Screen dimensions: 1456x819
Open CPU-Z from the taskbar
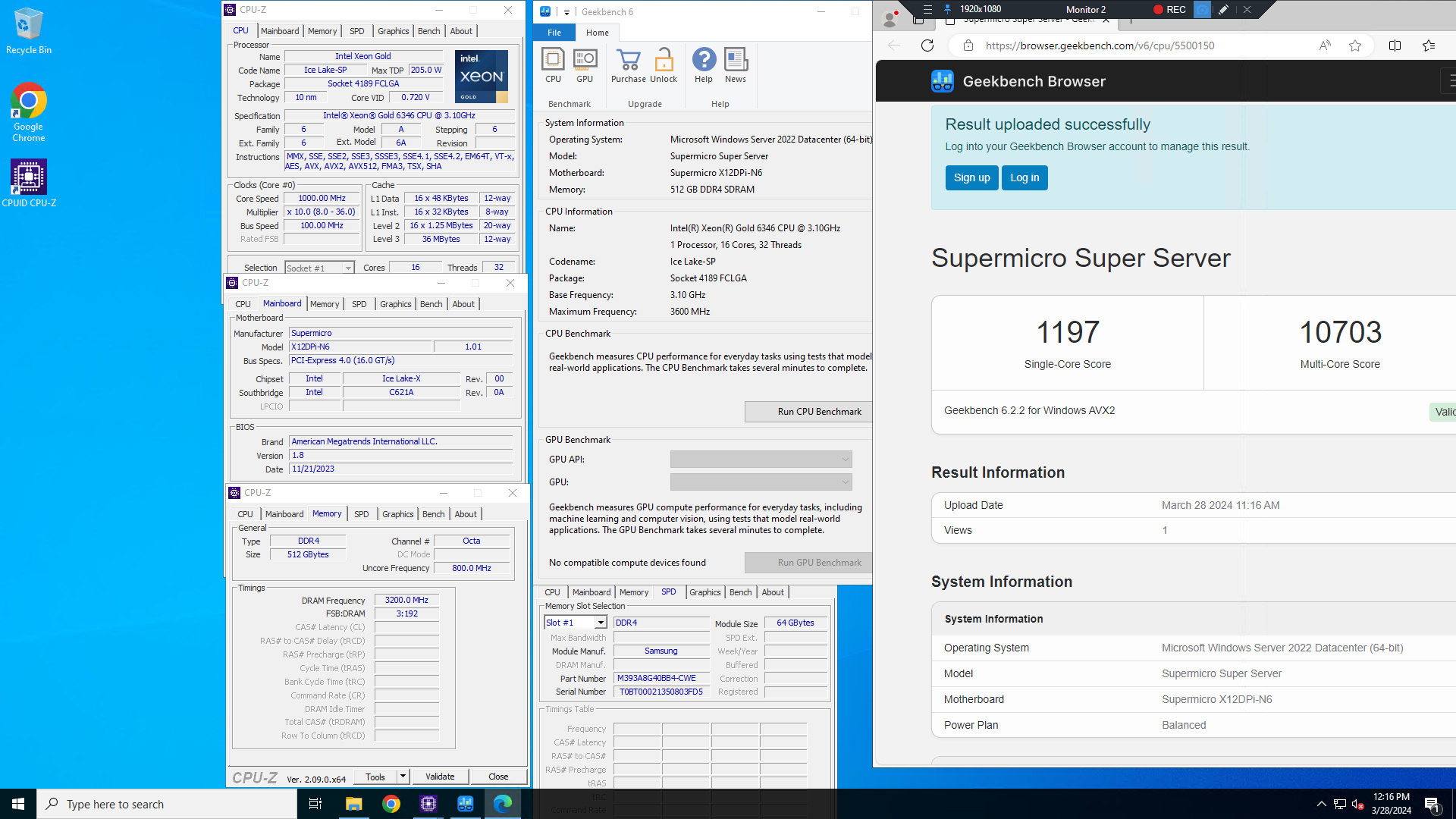click(428, 804)
